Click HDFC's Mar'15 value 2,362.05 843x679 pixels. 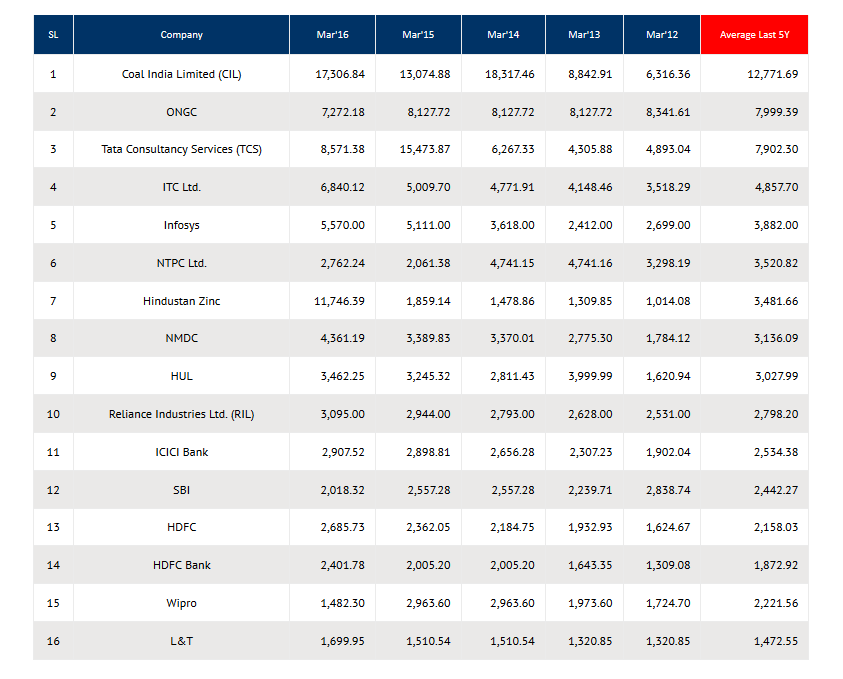(428, 527)
